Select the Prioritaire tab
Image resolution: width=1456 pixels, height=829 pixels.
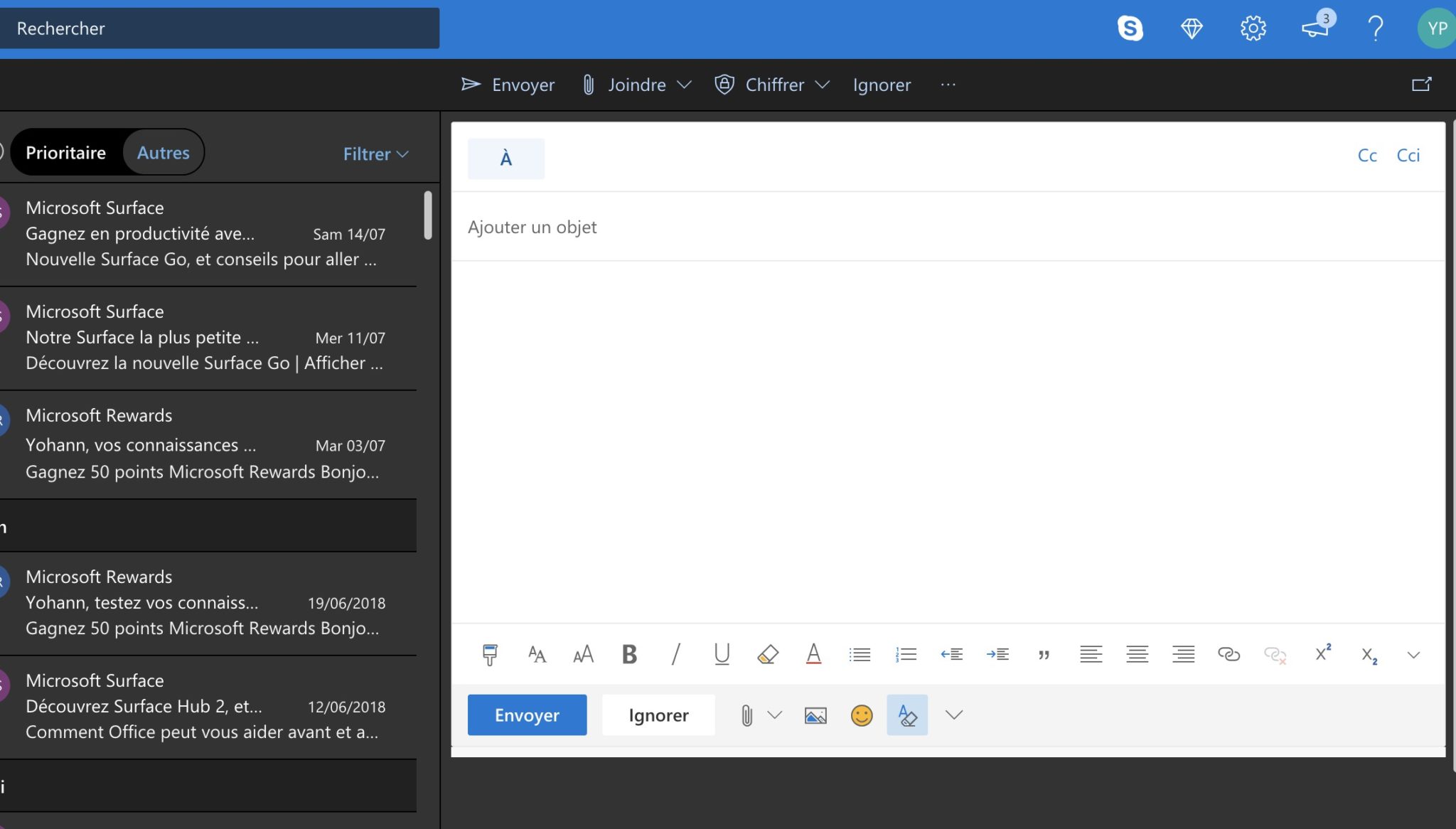[65, 153]
